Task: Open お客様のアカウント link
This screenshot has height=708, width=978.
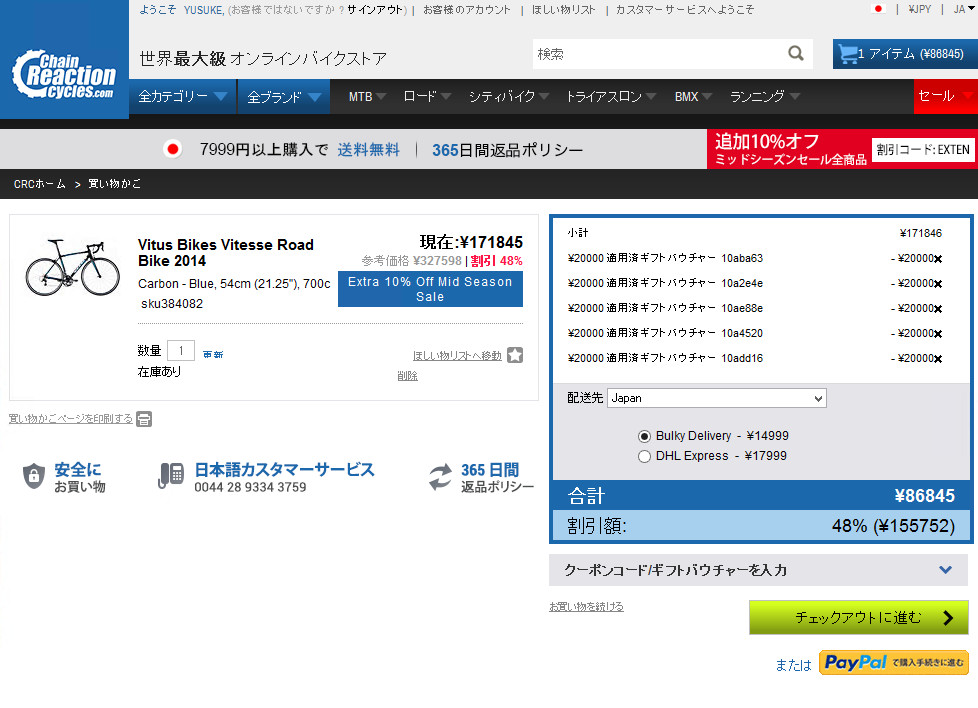Action: click(467, 10)
